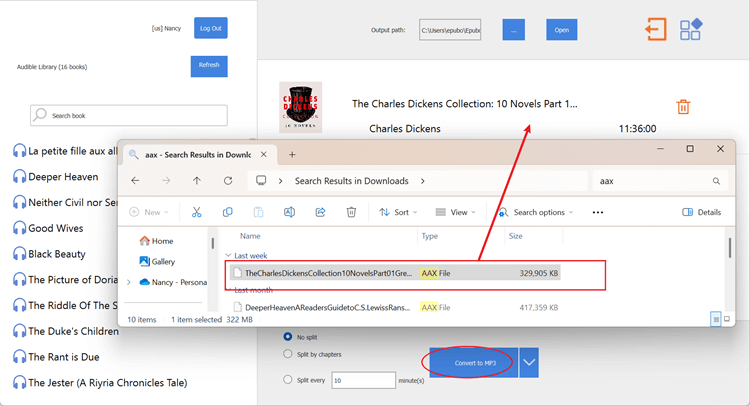Collapse the Last week group

[x=228, y=255]
